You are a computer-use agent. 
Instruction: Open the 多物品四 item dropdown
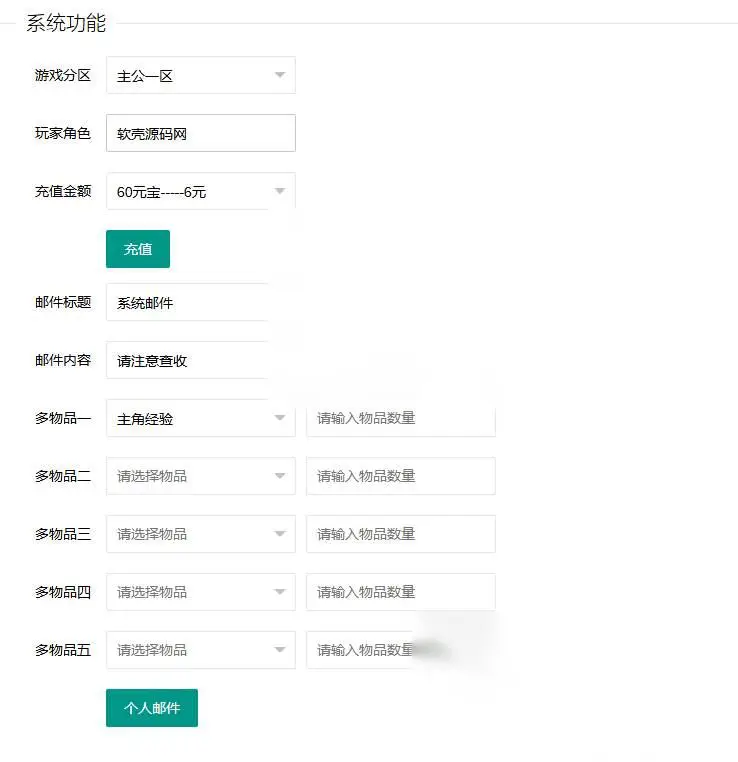tap(201, 592)
